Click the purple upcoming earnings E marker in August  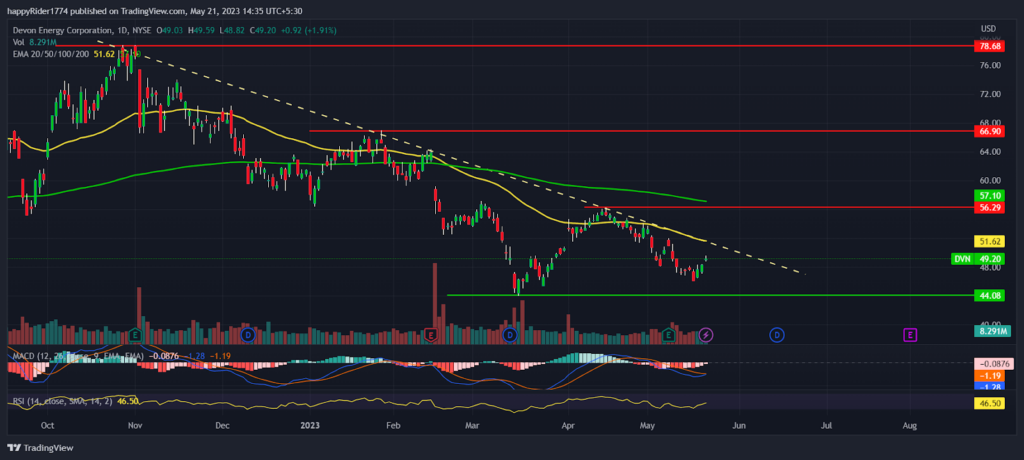[x=910, y=335]
